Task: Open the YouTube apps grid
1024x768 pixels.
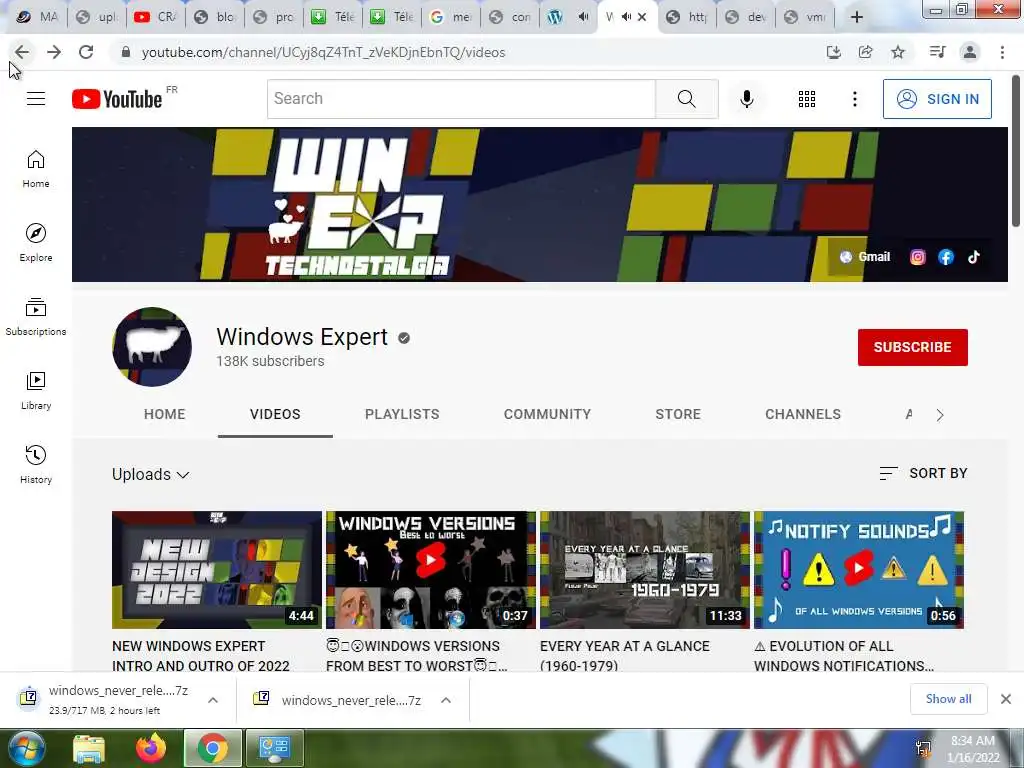Action: [x=807, y=99]
